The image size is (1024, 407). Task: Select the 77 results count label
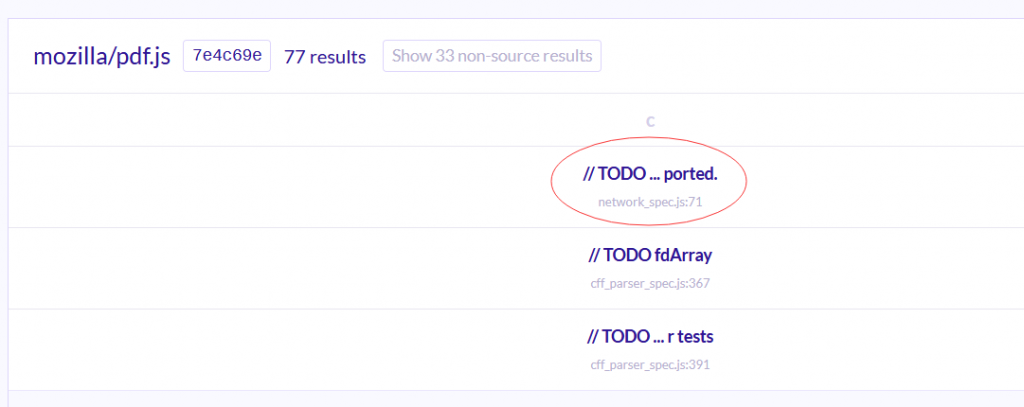pos(325,57)
